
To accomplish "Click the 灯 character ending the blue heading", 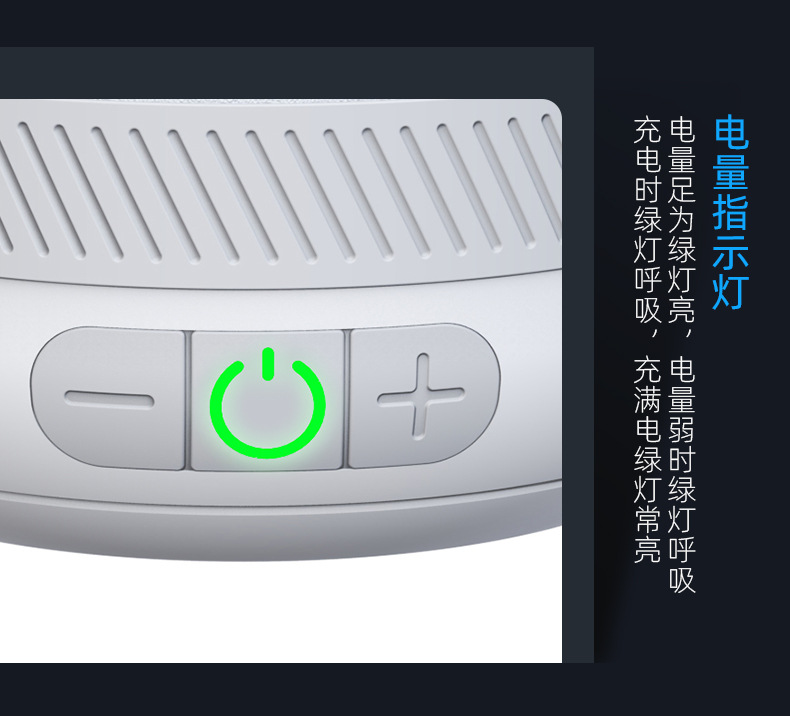I will (x=731, y=293).
